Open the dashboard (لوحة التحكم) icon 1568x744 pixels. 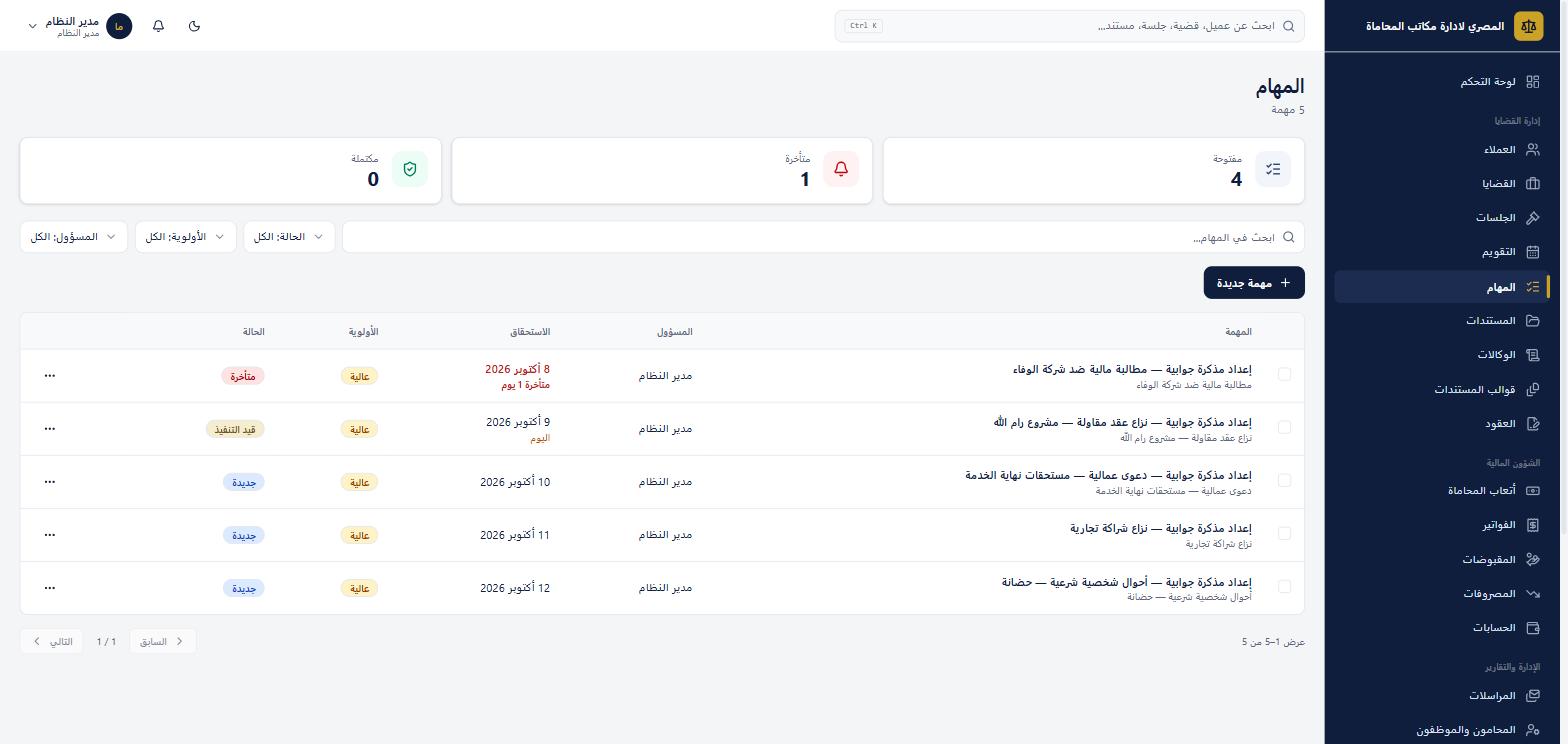1532,82
